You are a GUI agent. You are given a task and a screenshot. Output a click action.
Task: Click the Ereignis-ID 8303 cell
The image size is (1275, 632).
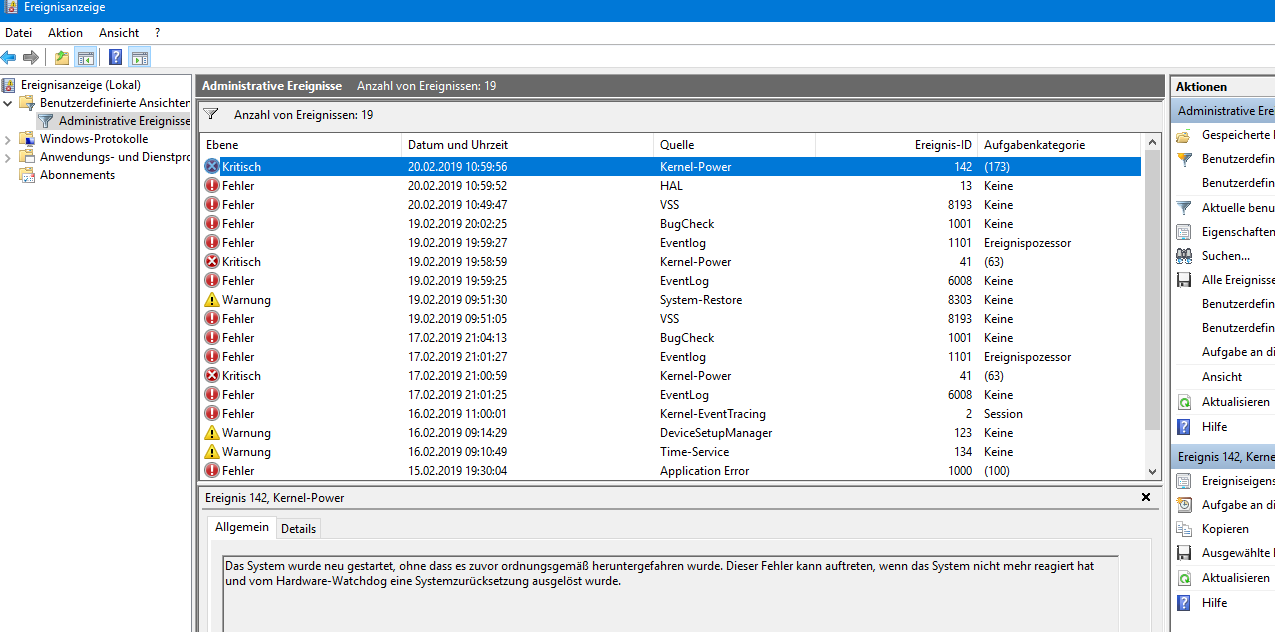coord(959,300)
